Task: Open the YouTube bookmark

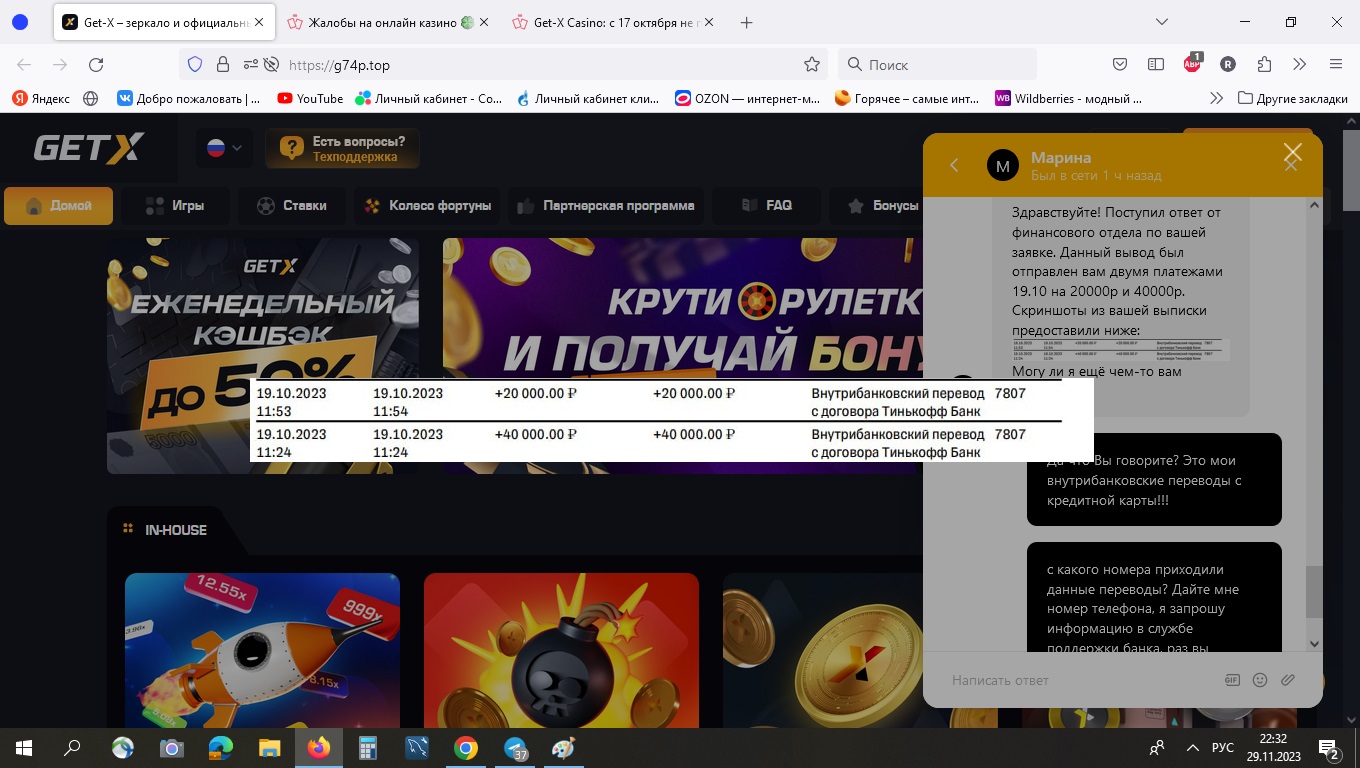Action: click(x=310, y=98)
